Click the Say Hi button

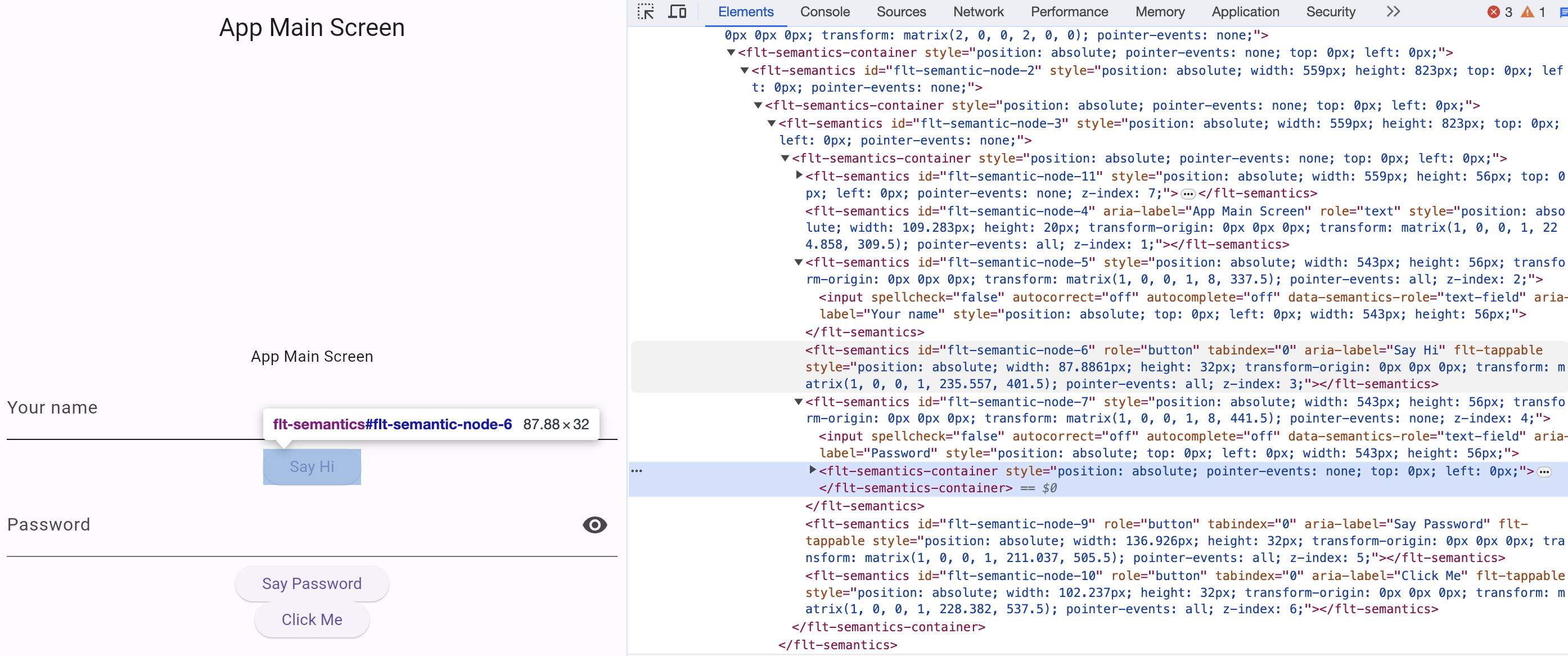coord(312,466)
